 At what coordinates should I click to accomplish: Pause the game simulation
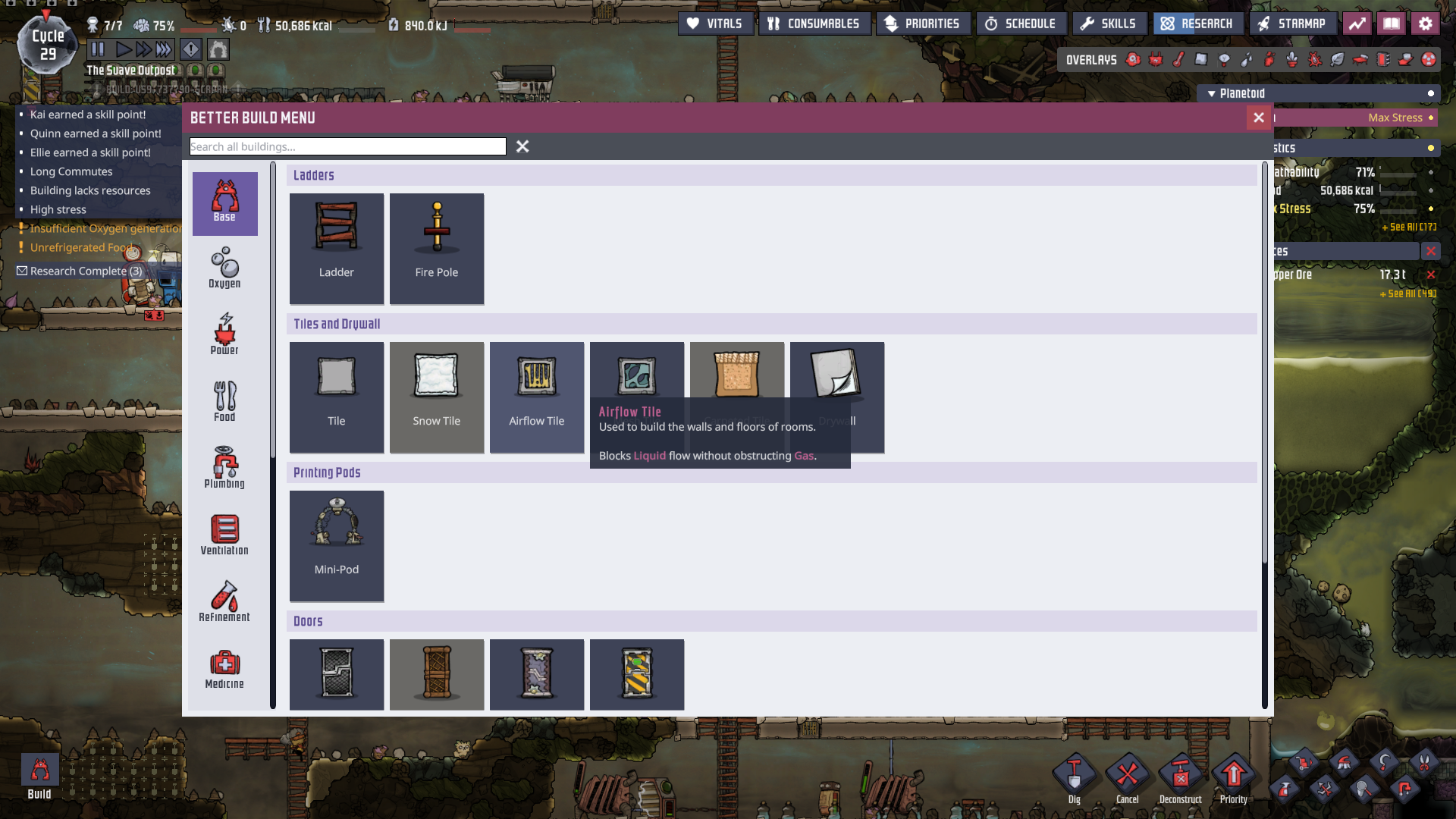98,50
